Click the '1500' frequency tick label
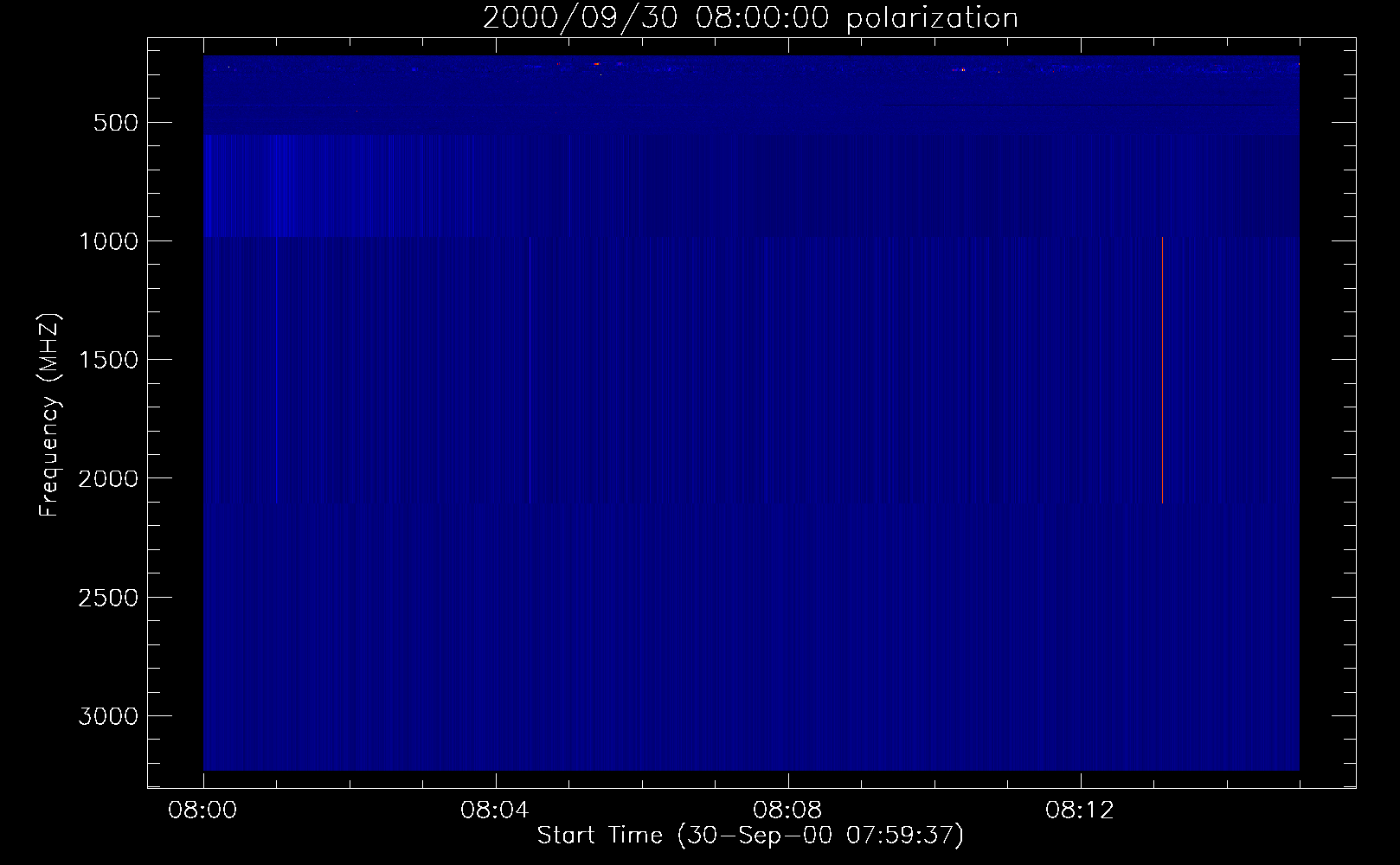Screen dimensions: 1400x865 click(x=108, y=360)
